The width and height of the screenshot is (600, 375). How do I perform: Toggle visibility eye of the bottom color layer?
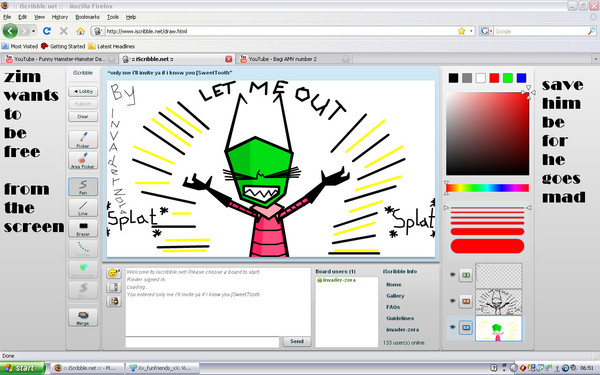coord(453,327)
